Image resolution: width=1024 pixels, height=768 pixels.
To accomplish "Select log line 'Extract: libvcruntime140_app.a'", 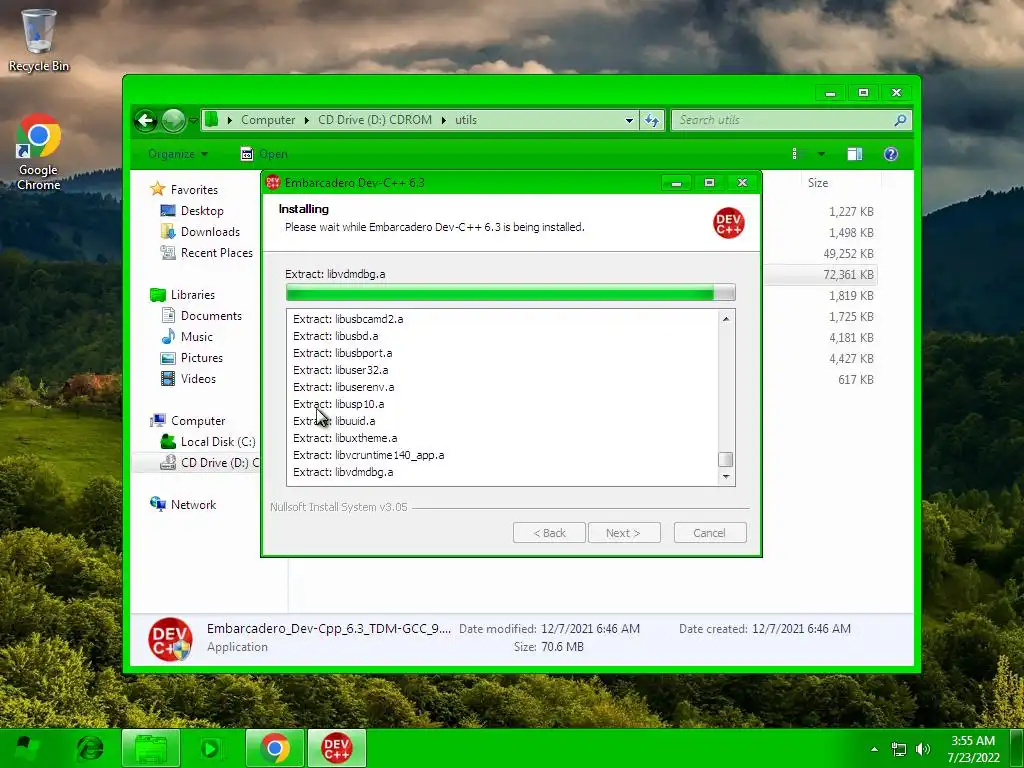I will pyautogui.click(x=368, y=455).
